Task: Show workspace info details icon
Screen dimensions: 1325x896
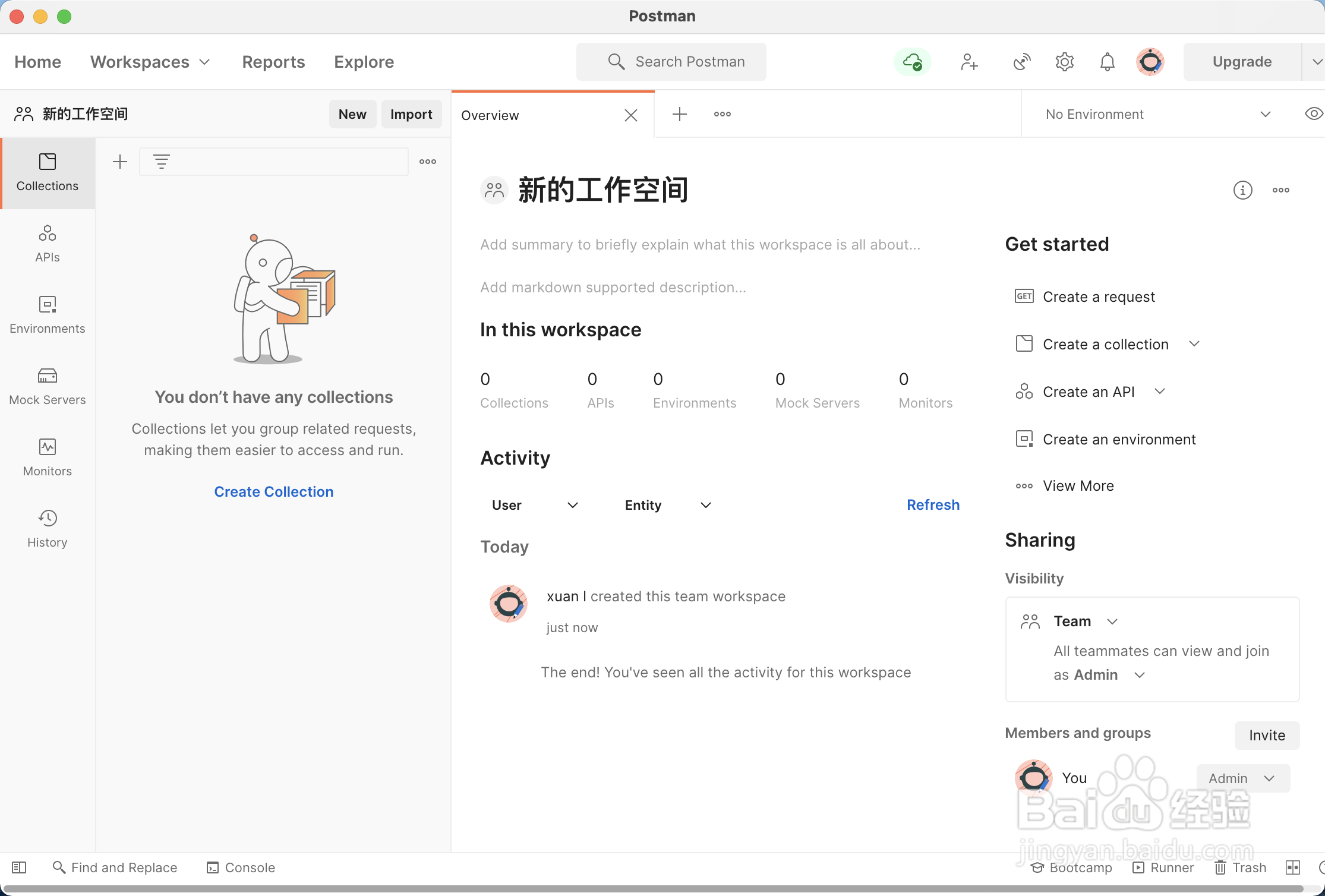Action: [1242, 190]
